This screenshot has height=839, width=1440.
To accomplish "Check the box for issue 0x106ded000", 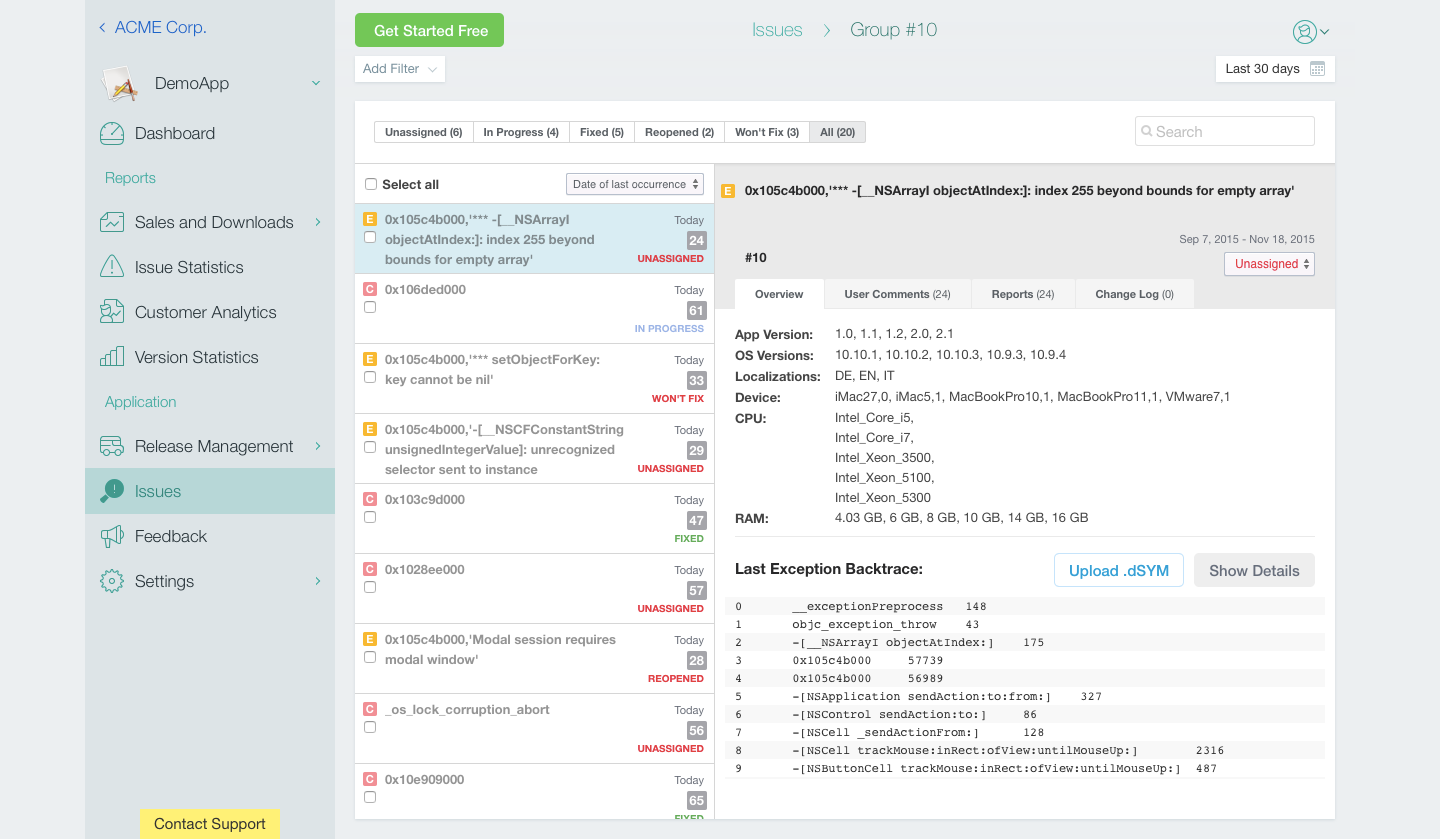I will 370,307.
